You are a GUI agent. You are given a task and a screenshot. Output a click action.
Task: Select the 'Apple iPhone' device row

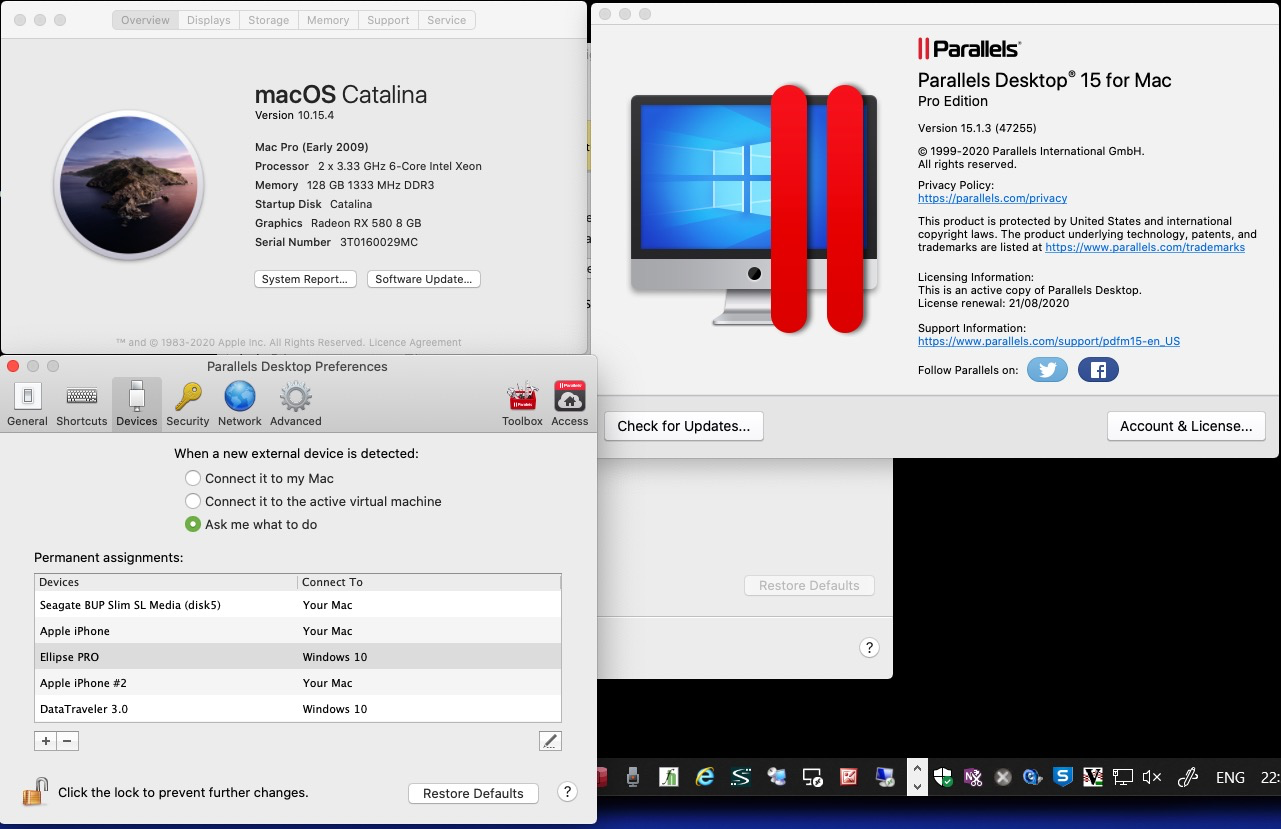coord(298,631)
